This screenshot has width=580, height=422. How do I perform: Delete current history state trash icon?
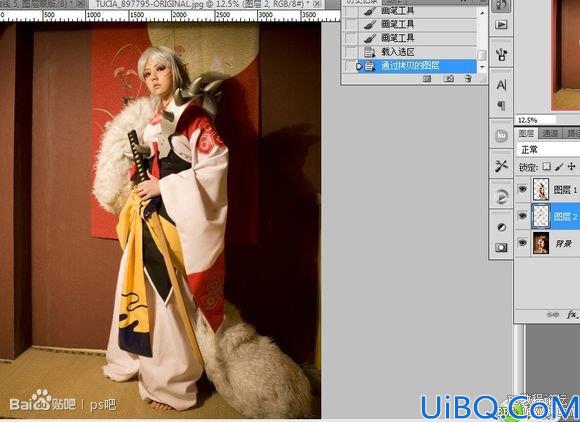pyautogui.click(x=468, y=78)
